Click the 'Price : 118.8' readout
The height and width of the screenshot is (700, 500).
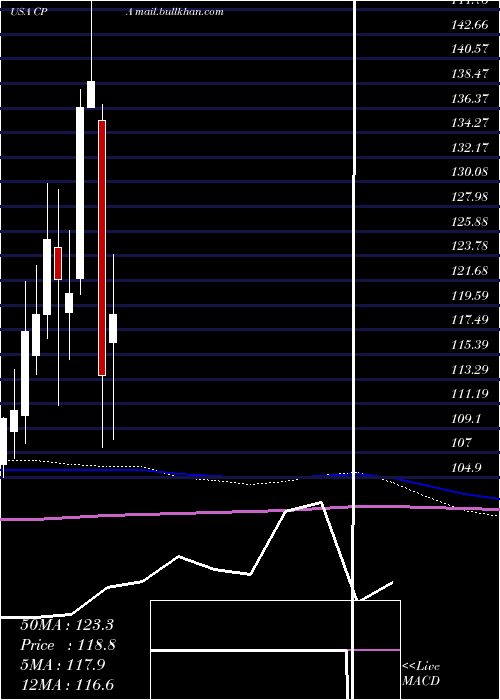(68, 645)
